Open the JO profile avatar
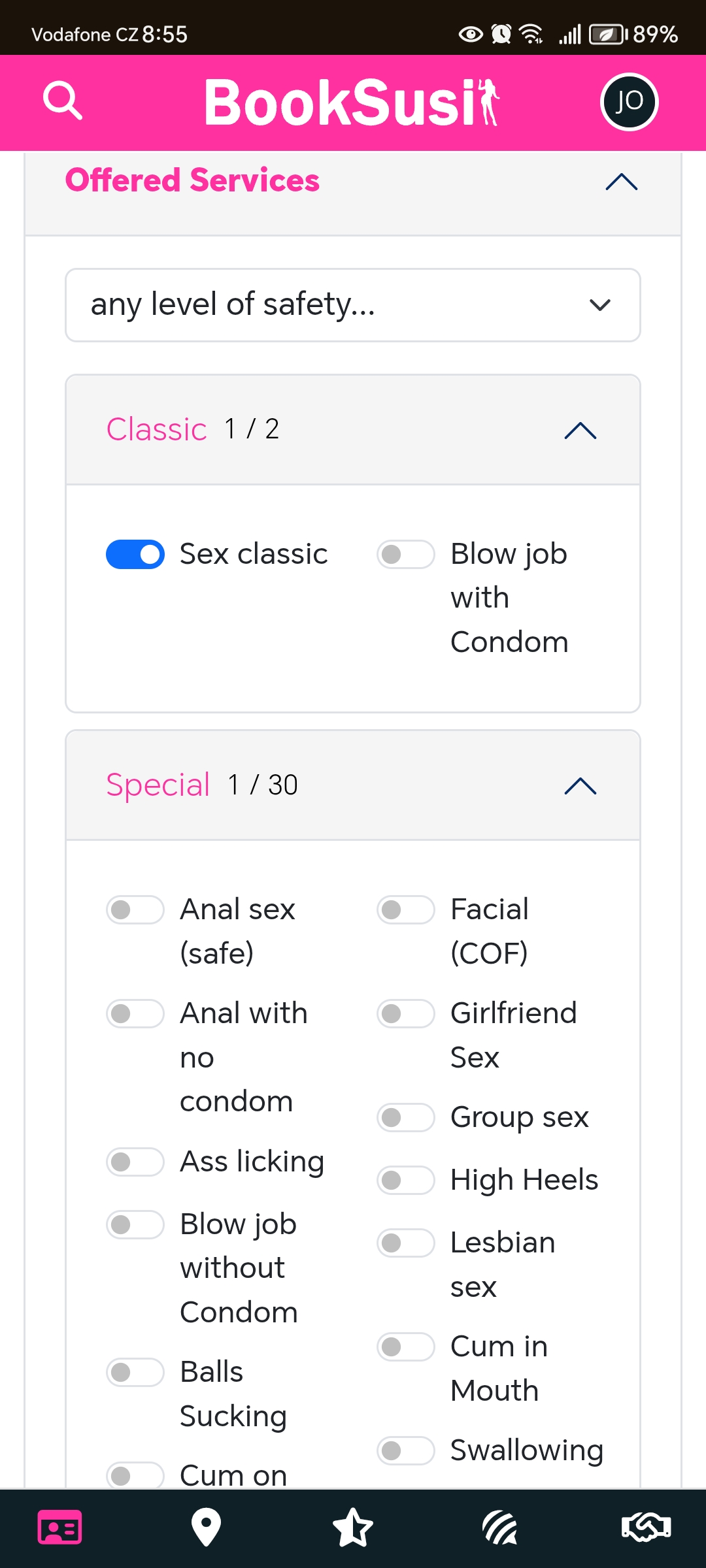Viewport: 706px width, 1568px height. (629, 102)
